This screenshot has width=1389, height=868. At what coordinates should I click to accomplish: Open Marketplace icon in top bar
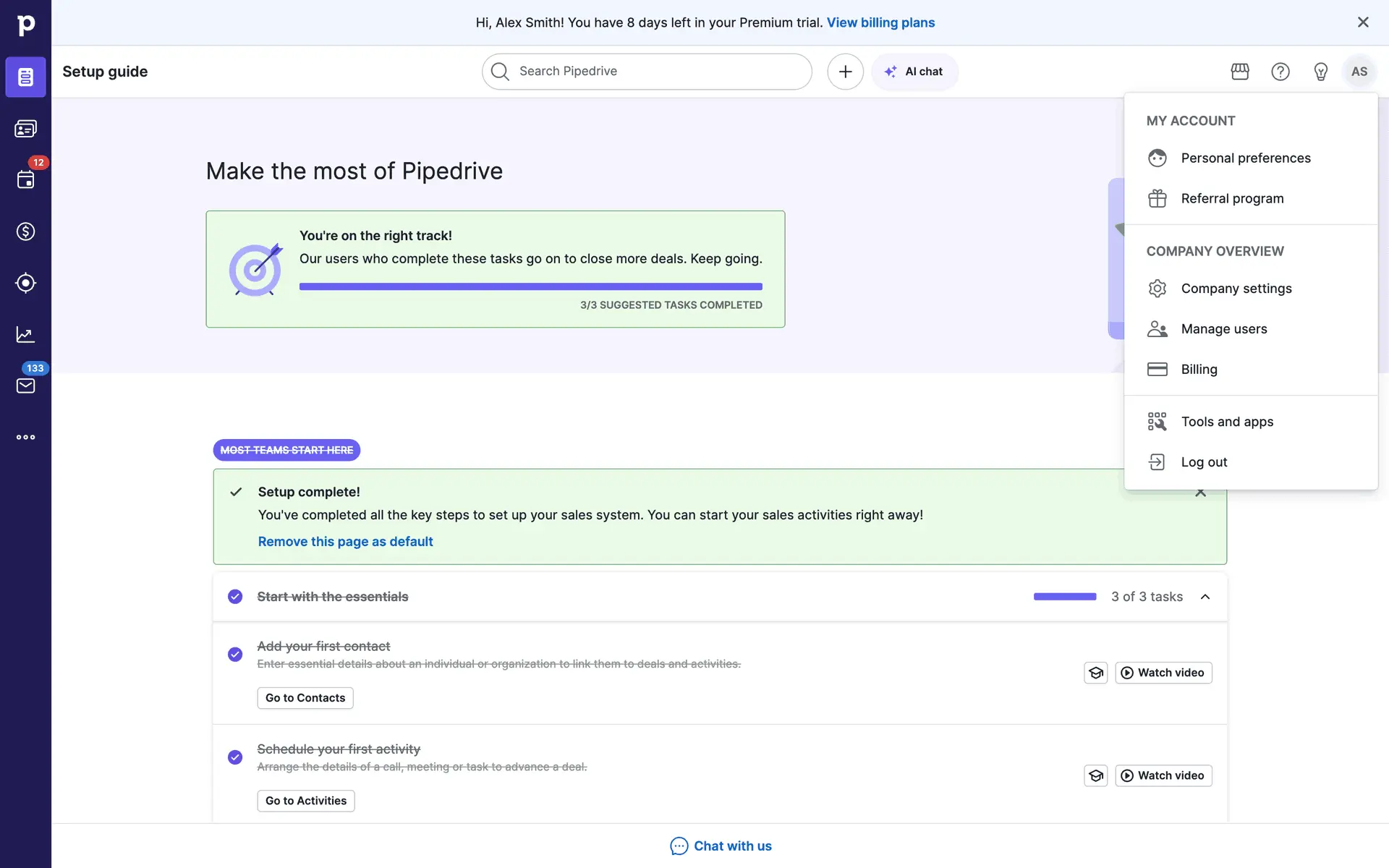point(1240,72)
